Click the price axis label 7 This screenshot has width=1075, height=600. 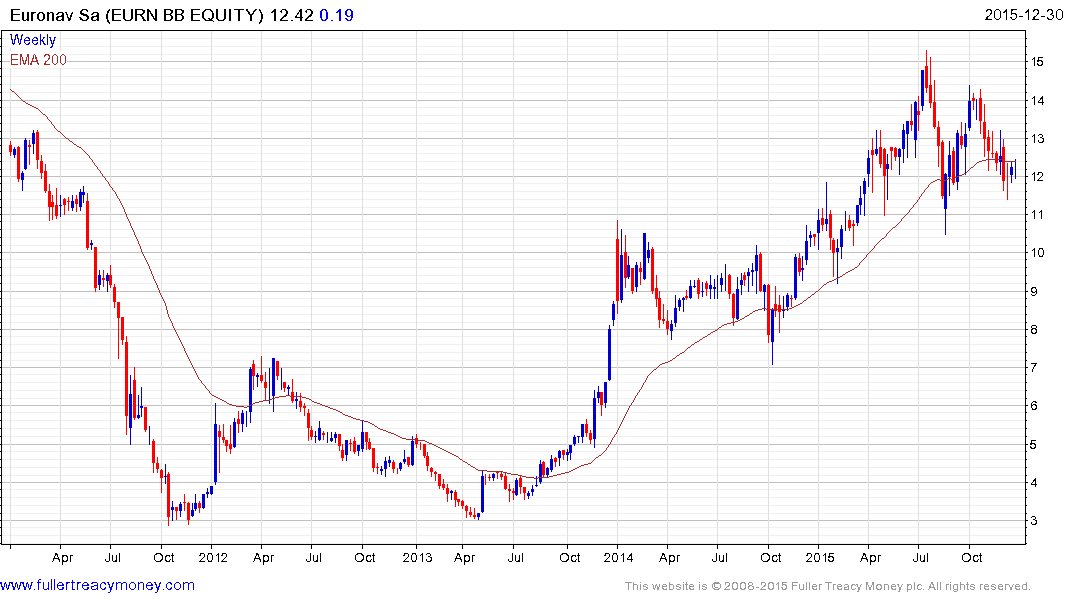1034,368
